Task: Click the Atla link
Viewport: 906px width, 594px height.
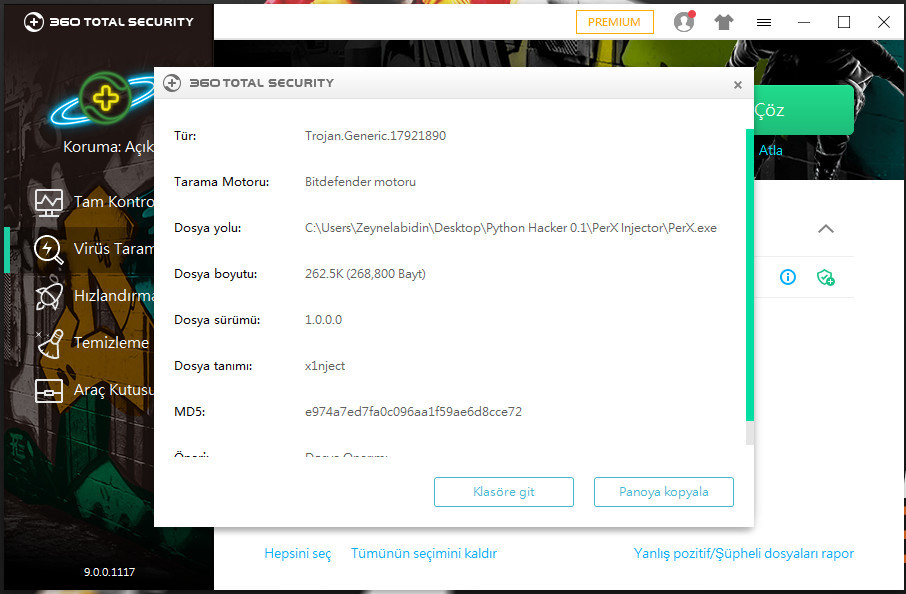Action: pyautogui.click(x=770, y=150)
